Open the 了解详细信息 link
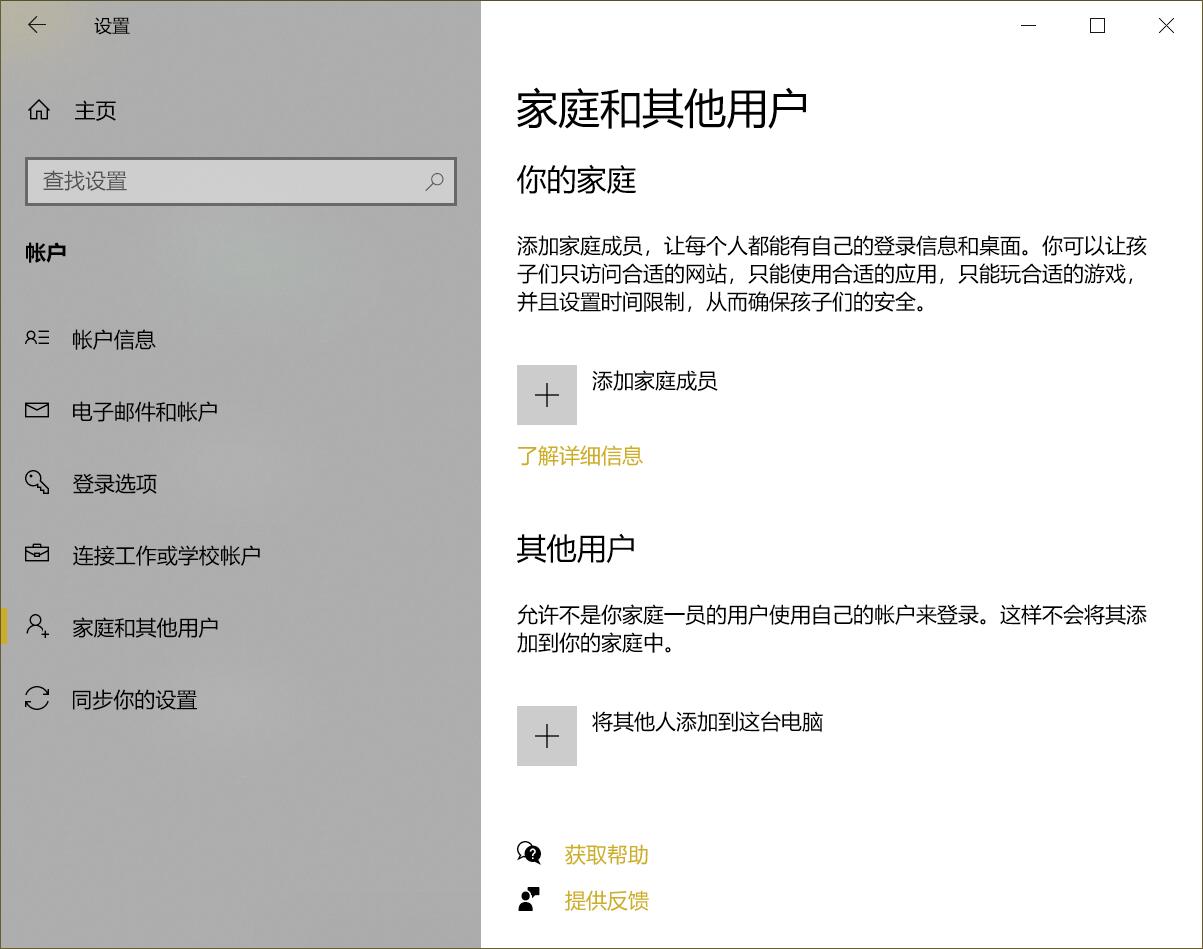Viewport: 1203px width, 949px height. [x=579, y=456]
